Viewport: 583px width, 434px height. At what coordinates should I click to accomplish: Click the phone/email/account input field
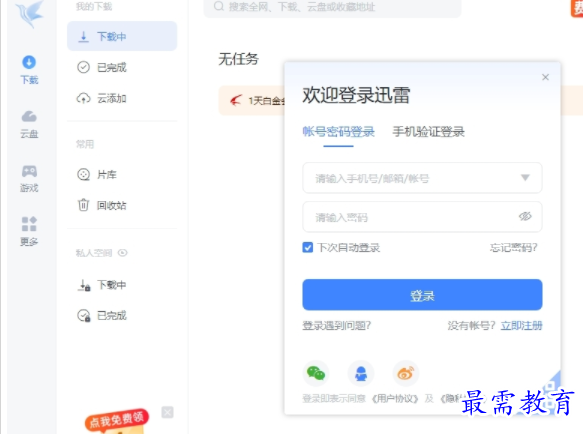click(422, 178)
